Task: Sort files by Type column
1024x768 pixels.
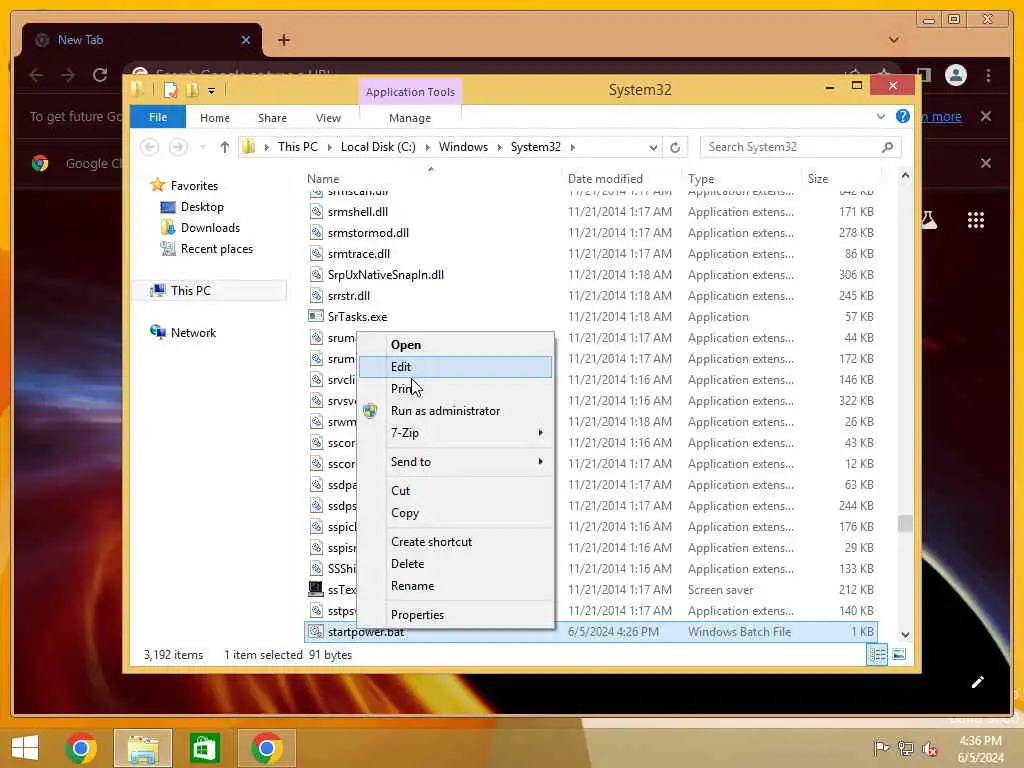Action: point(701,178)
